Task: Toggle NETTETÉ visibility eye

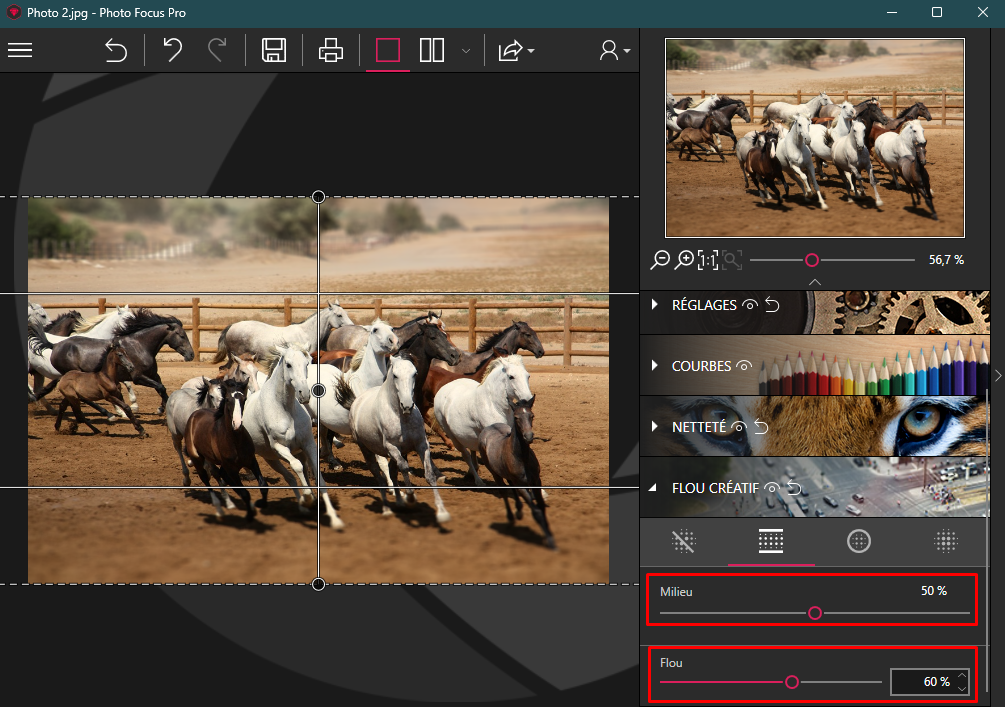Action: pyautogui.click(x=738, y=427)
